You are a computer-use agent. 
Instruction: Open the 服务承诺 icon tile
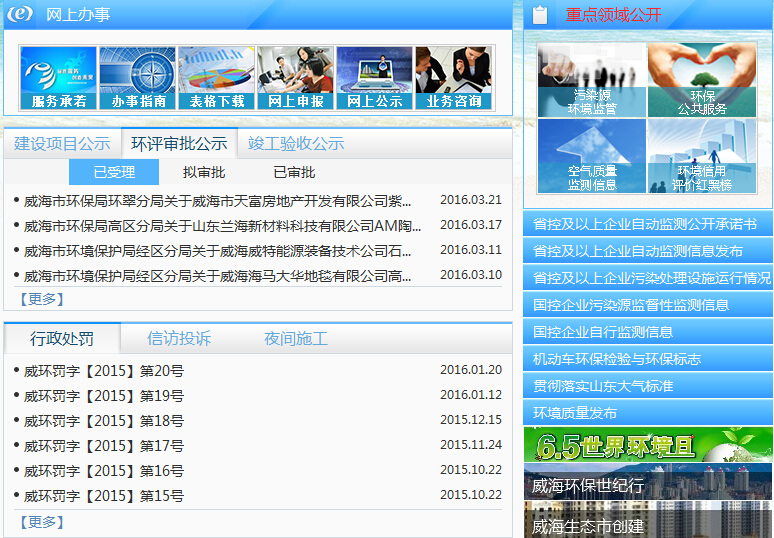pyautogui.click(x=58, y=78)
